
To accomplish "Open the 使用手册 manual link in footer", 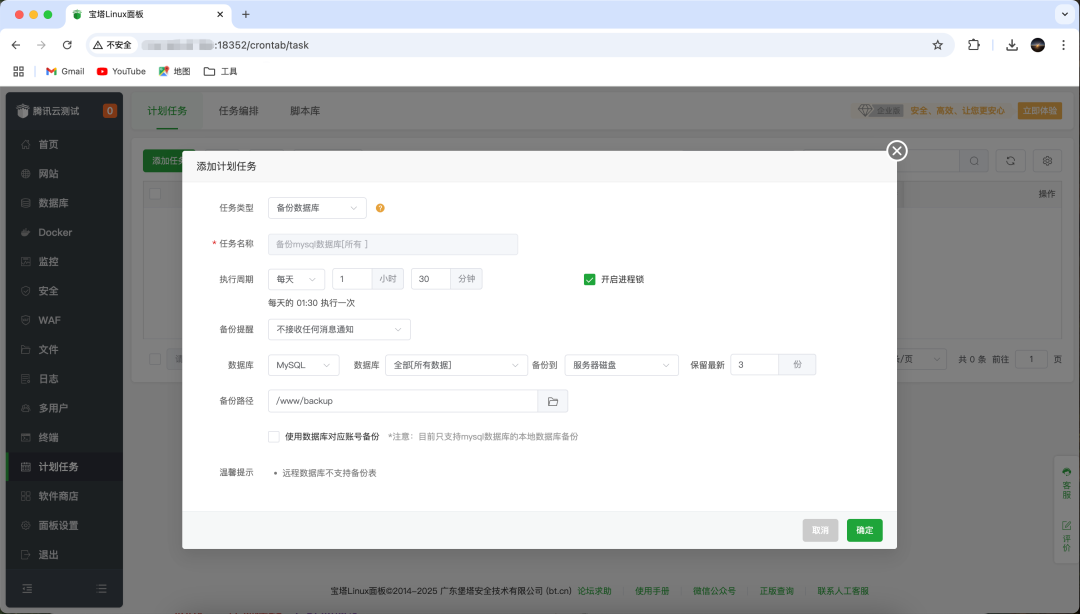I will [x=652, y=590].
